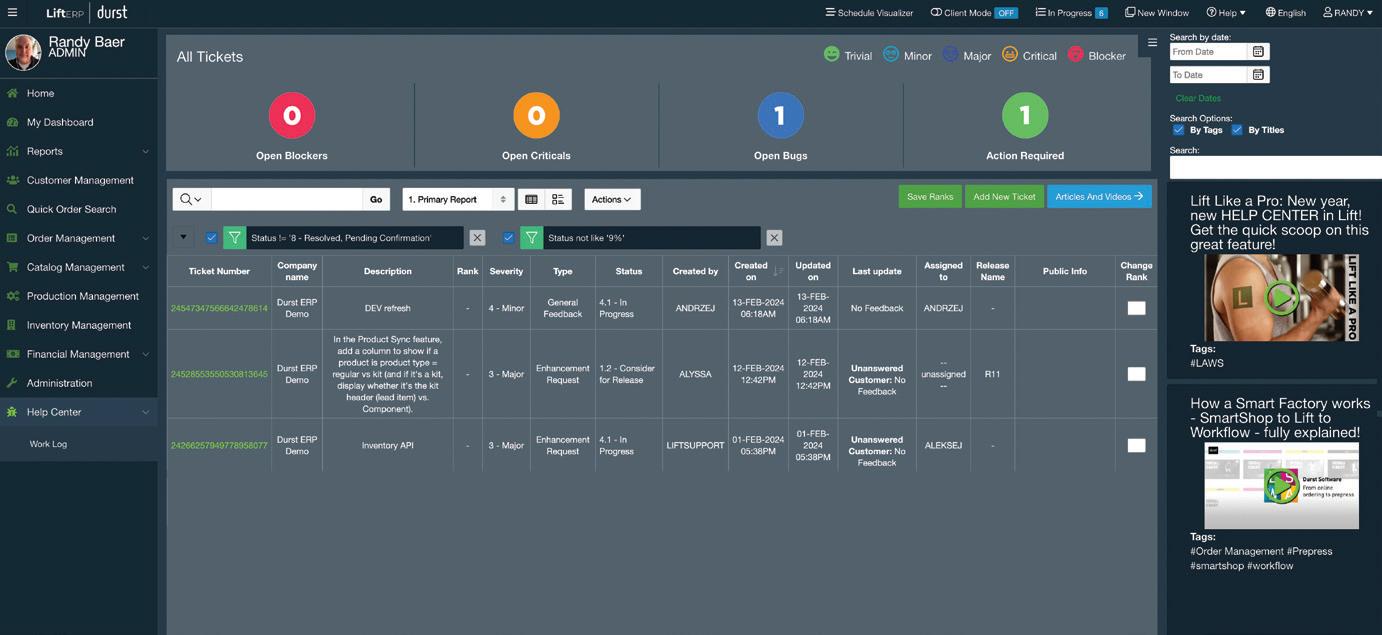The width and height of the screenshot is (1382, 635).
Task: Uncheck the By Tags search option
Action: 1178,130
